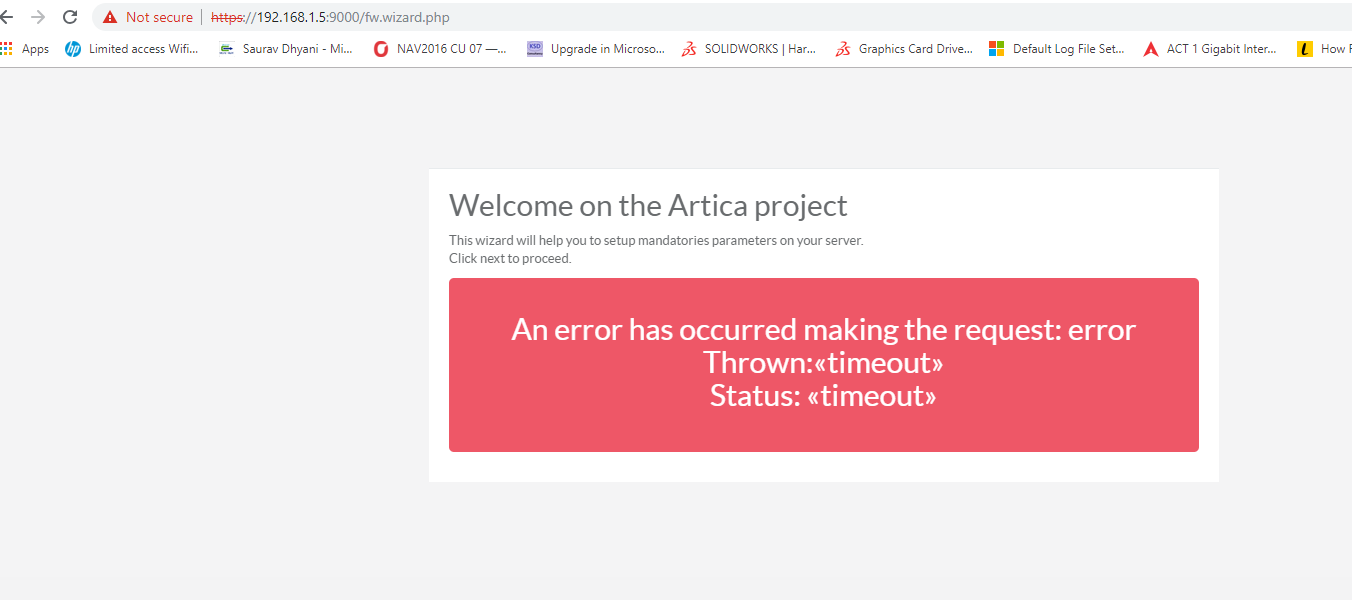Open the Upgrade in Microso... bookmark
This screenshot has width=1352, height=600.
pos(596,48)
